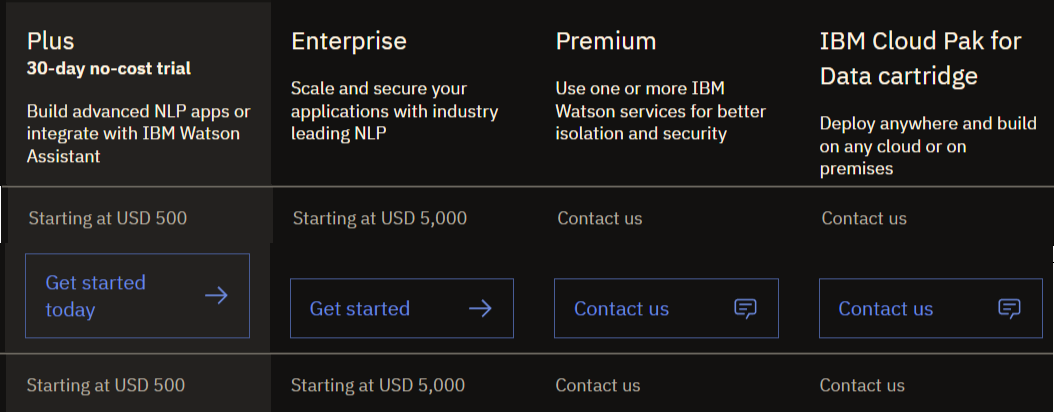This screenshot has height=412, width=1054.
Task: Click the Build advanced NLP apps description
Action: coord(138,133)
